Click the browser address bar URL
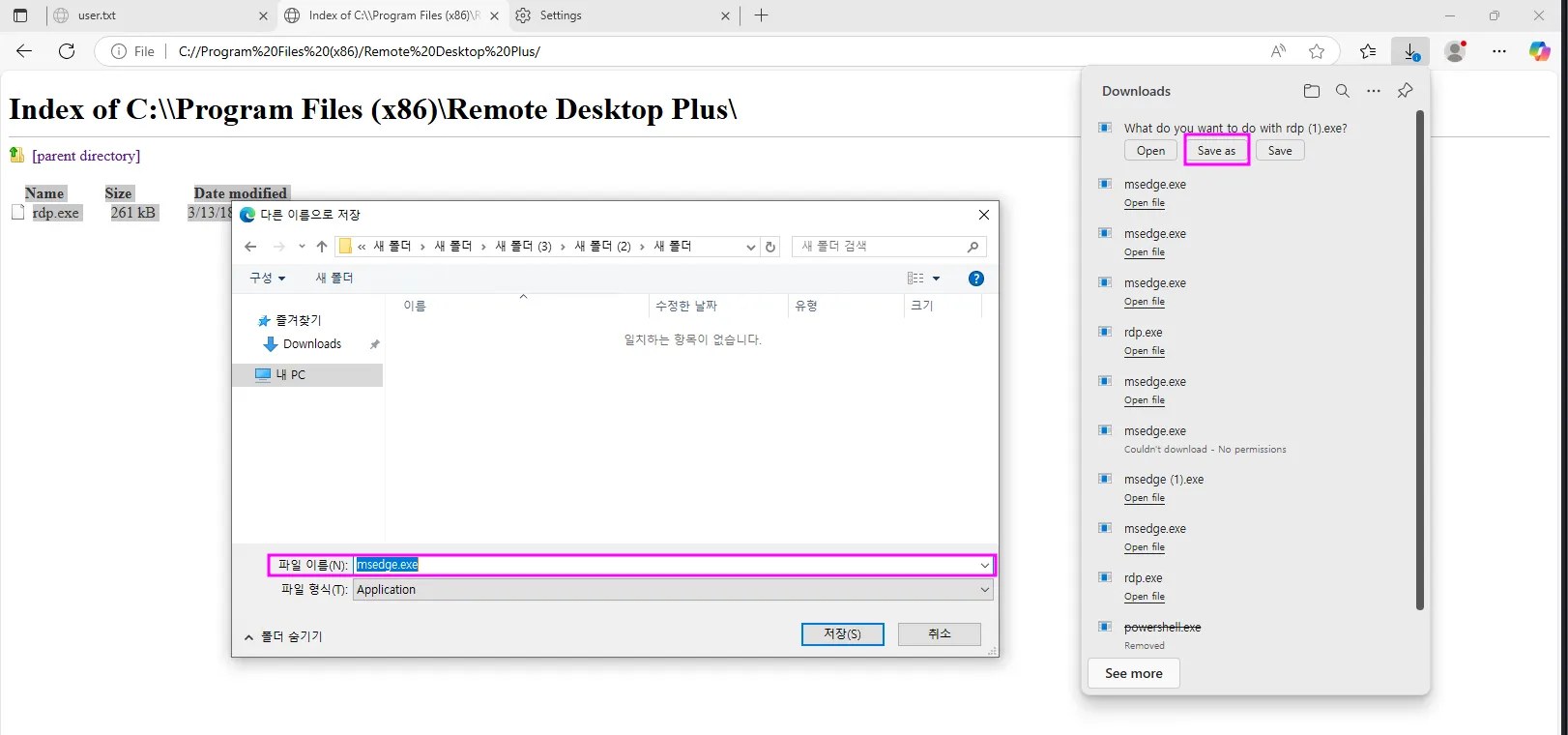Image resolution: width=1568 pixels, height=735 pixels. (360, 51)
